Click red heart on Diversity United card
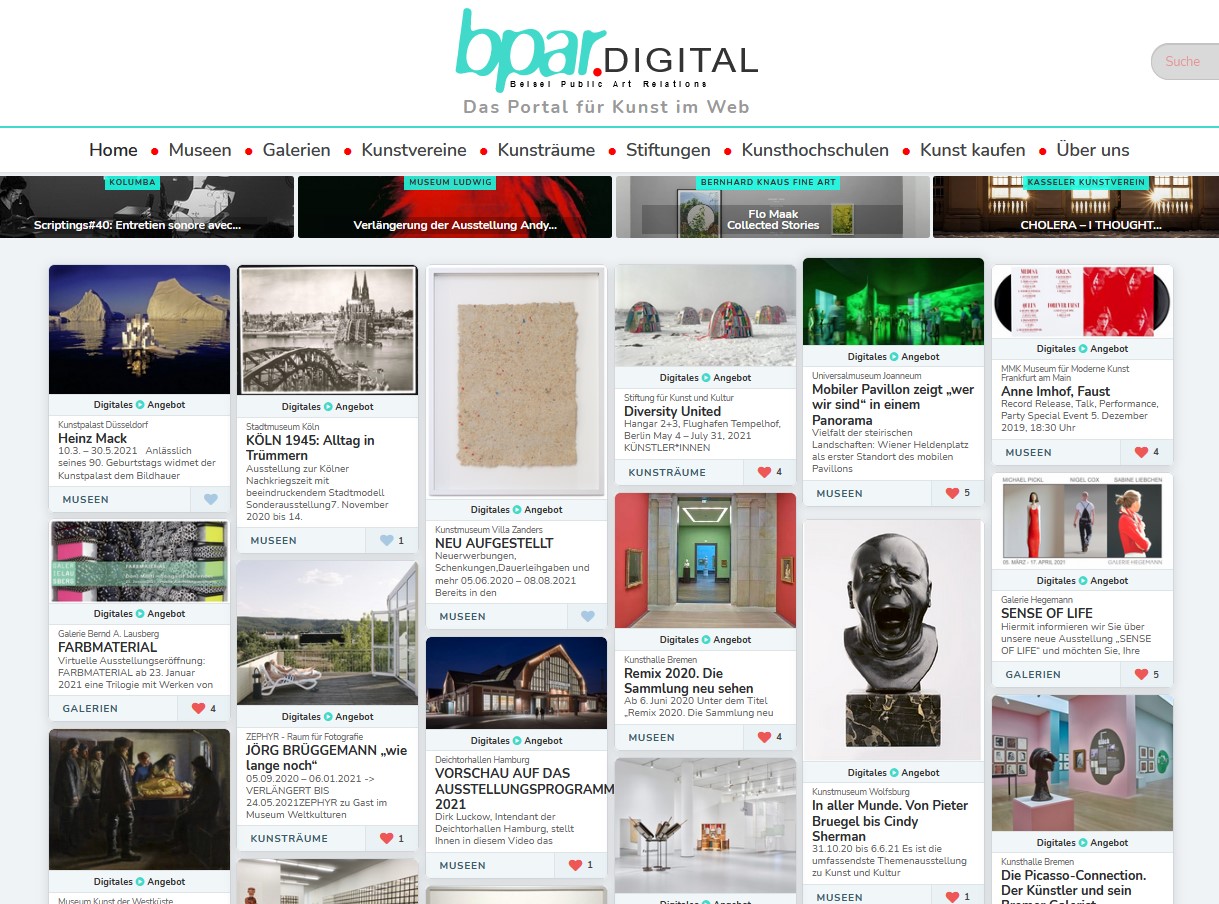Viewport: 1219px width, 904px height. pyautogui.click(x=765, y=472)
